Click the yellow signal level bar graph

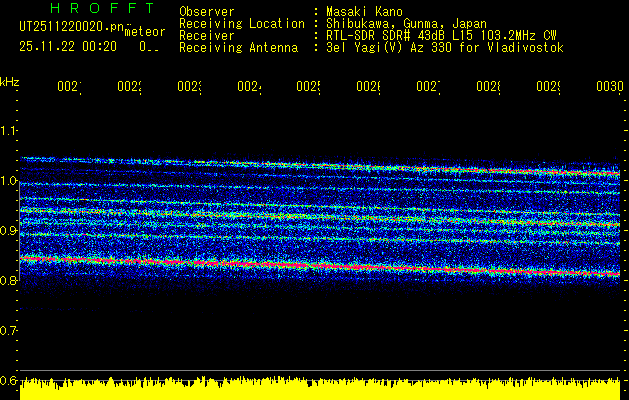(x=320, y=389)
